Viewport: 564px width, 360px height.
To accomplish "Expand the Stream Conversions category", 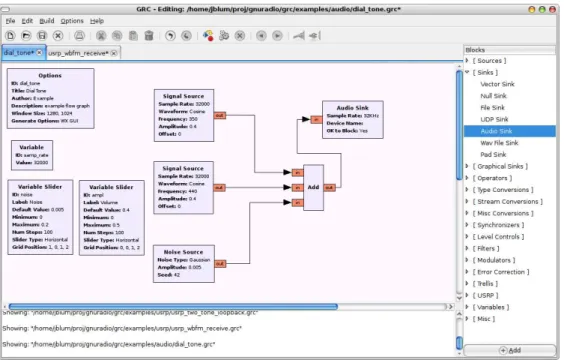I will pos(467,201).
